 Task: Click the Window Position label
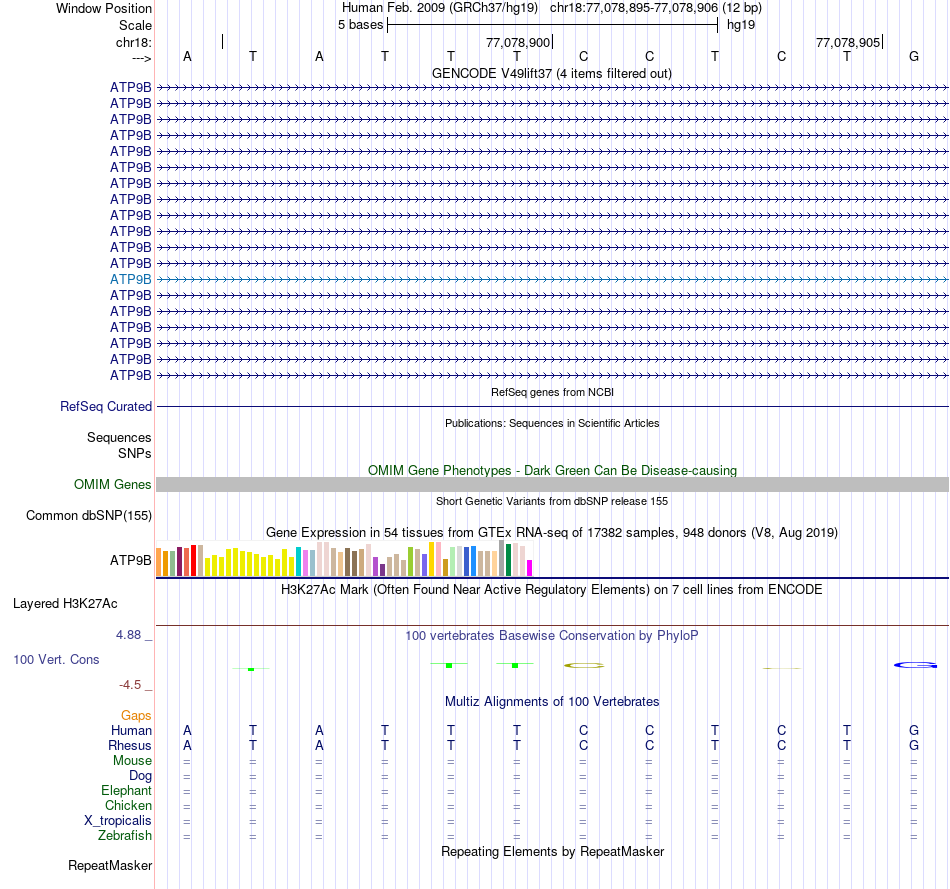(104, 8)
